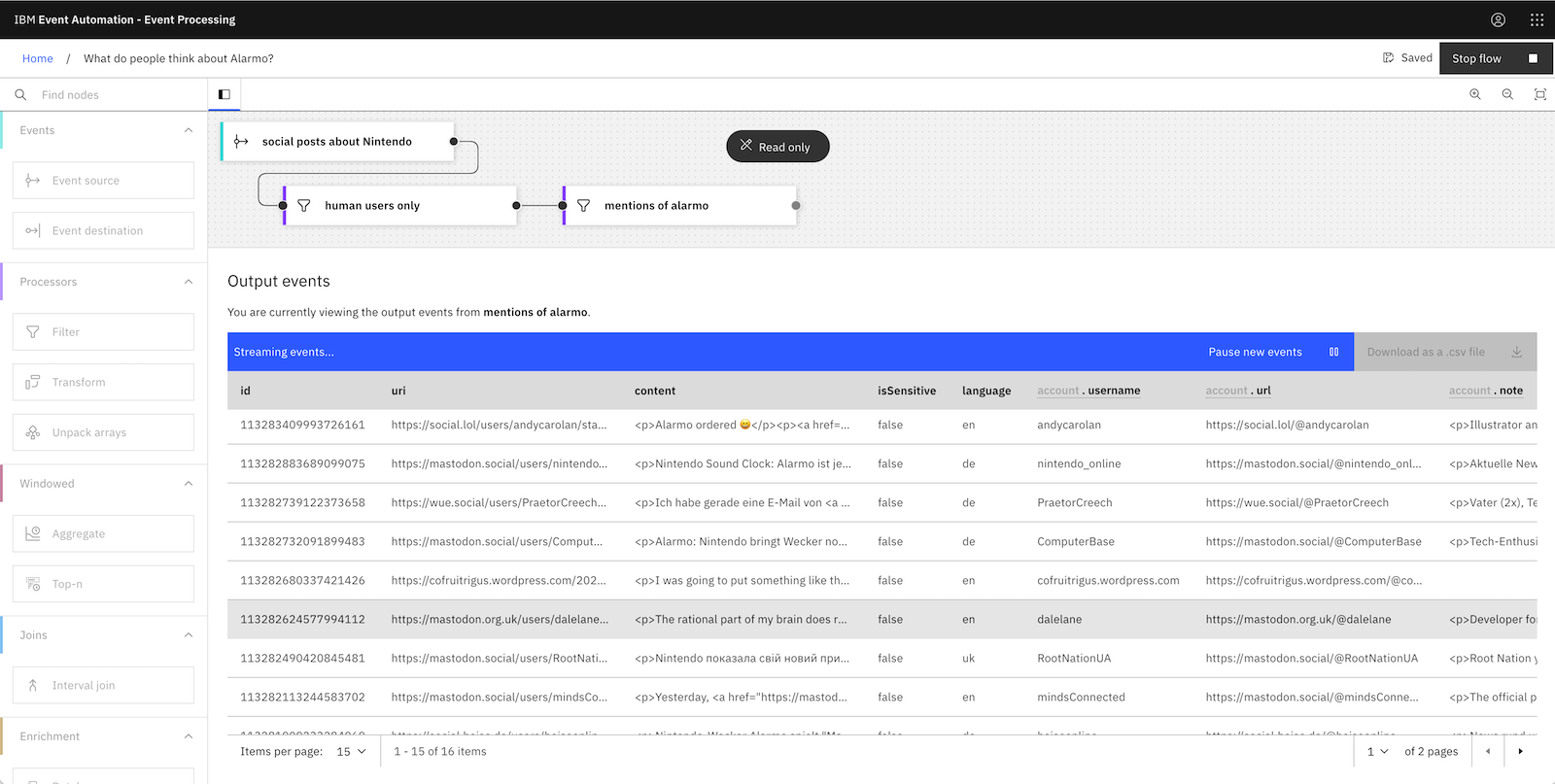Click the zoom in magnifier icon
1555x784 pixels.
pyautogui.click(x=1474, y=94)
